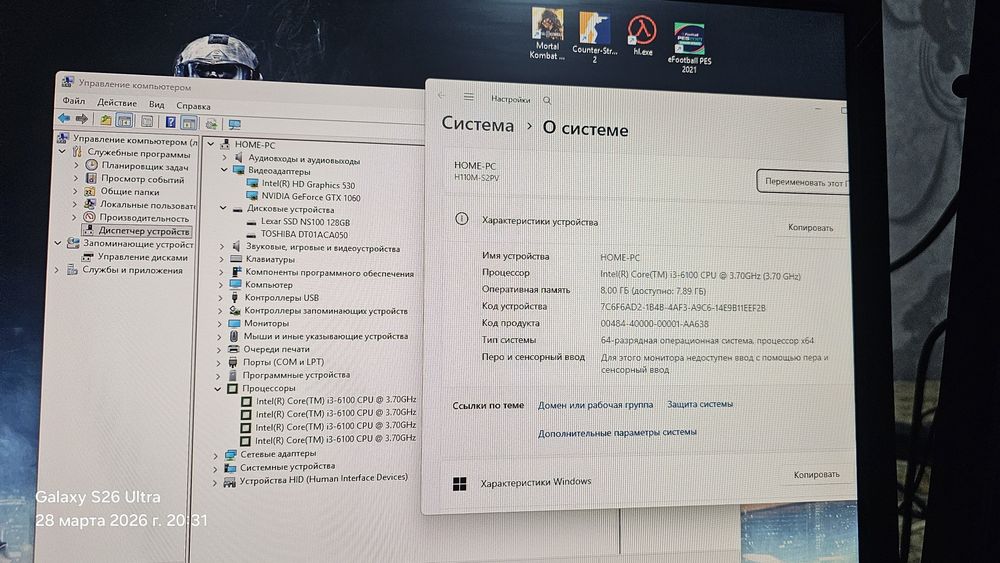Click the Windows logo beside Характеристики Windows
The image size is (1000, 563).
pyautogui.click(x=459, y=484)
